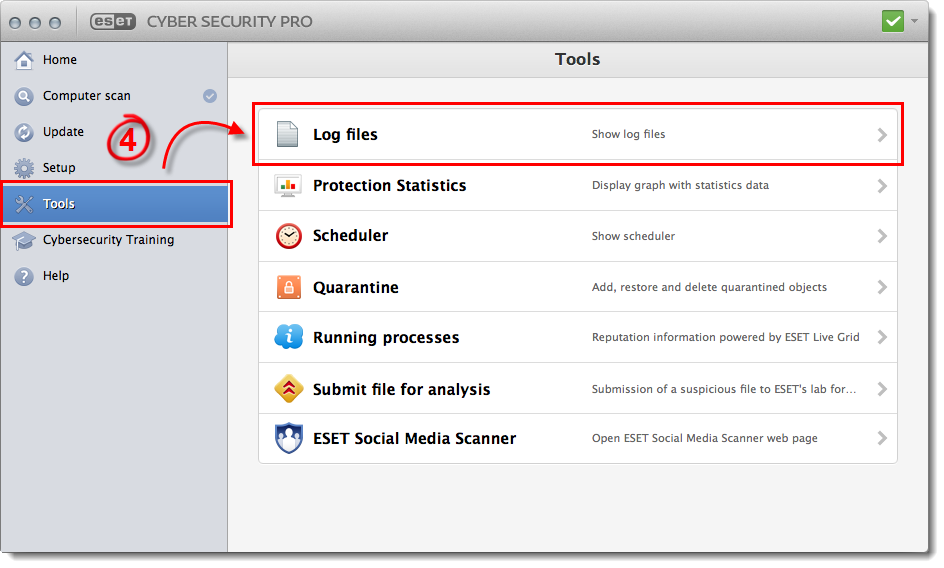Click the Home house icon in sidebar

24,60
